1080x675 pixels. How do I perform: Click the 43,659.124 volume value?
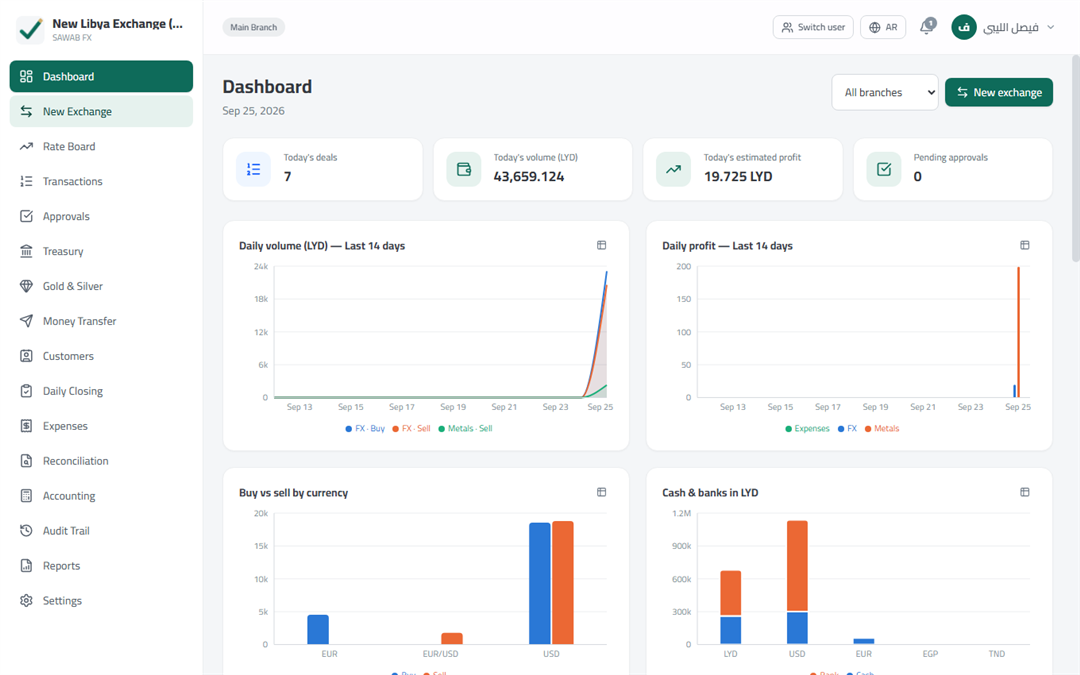click(528, 176)
